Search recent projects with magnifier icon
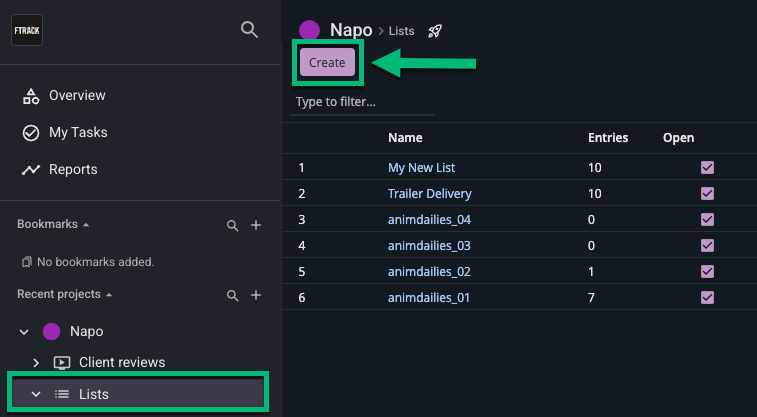The width and height of the screenshot is (757, 417). [232, 295]
